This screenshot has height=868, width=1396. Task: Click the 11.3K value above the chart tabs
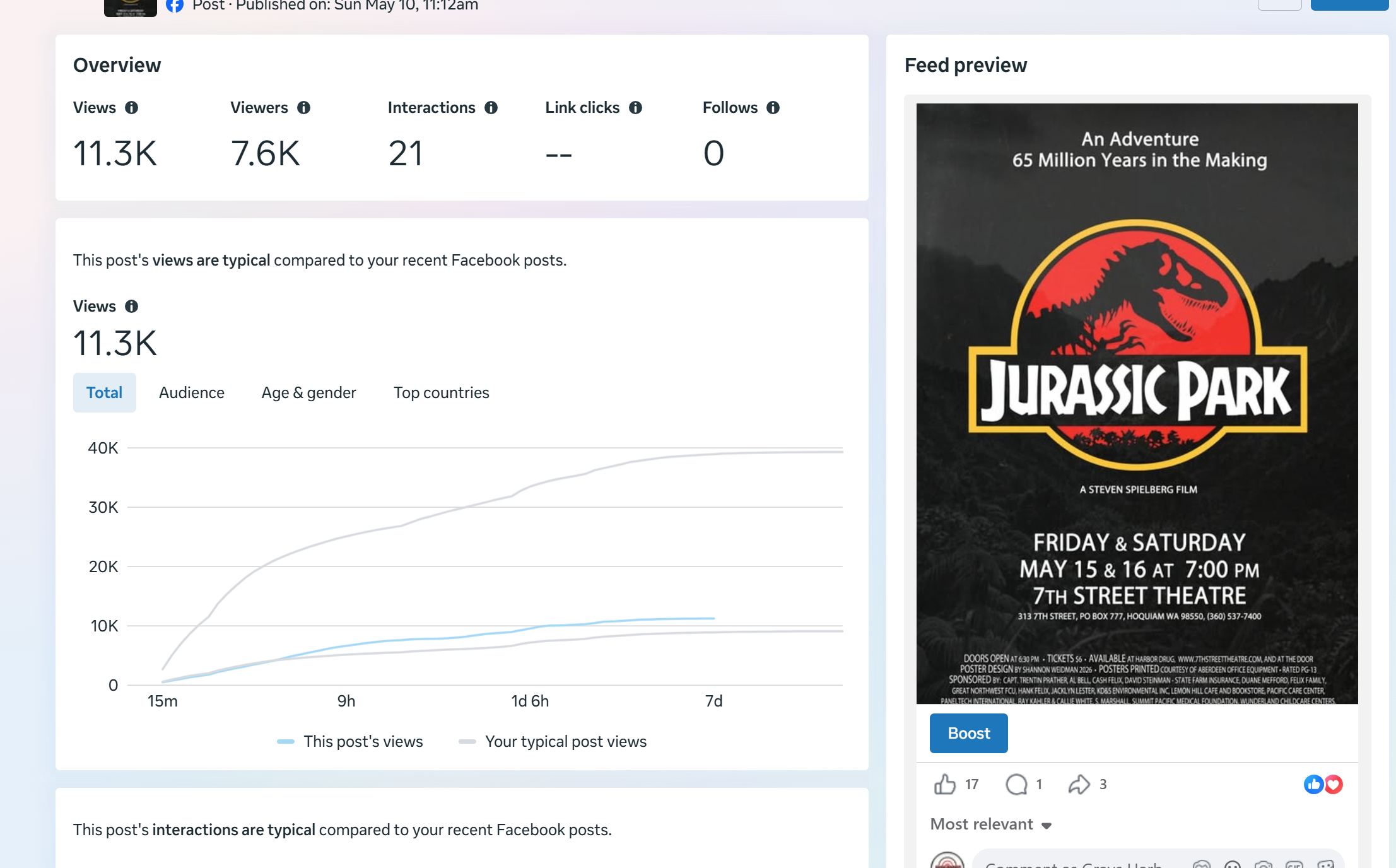115,343
